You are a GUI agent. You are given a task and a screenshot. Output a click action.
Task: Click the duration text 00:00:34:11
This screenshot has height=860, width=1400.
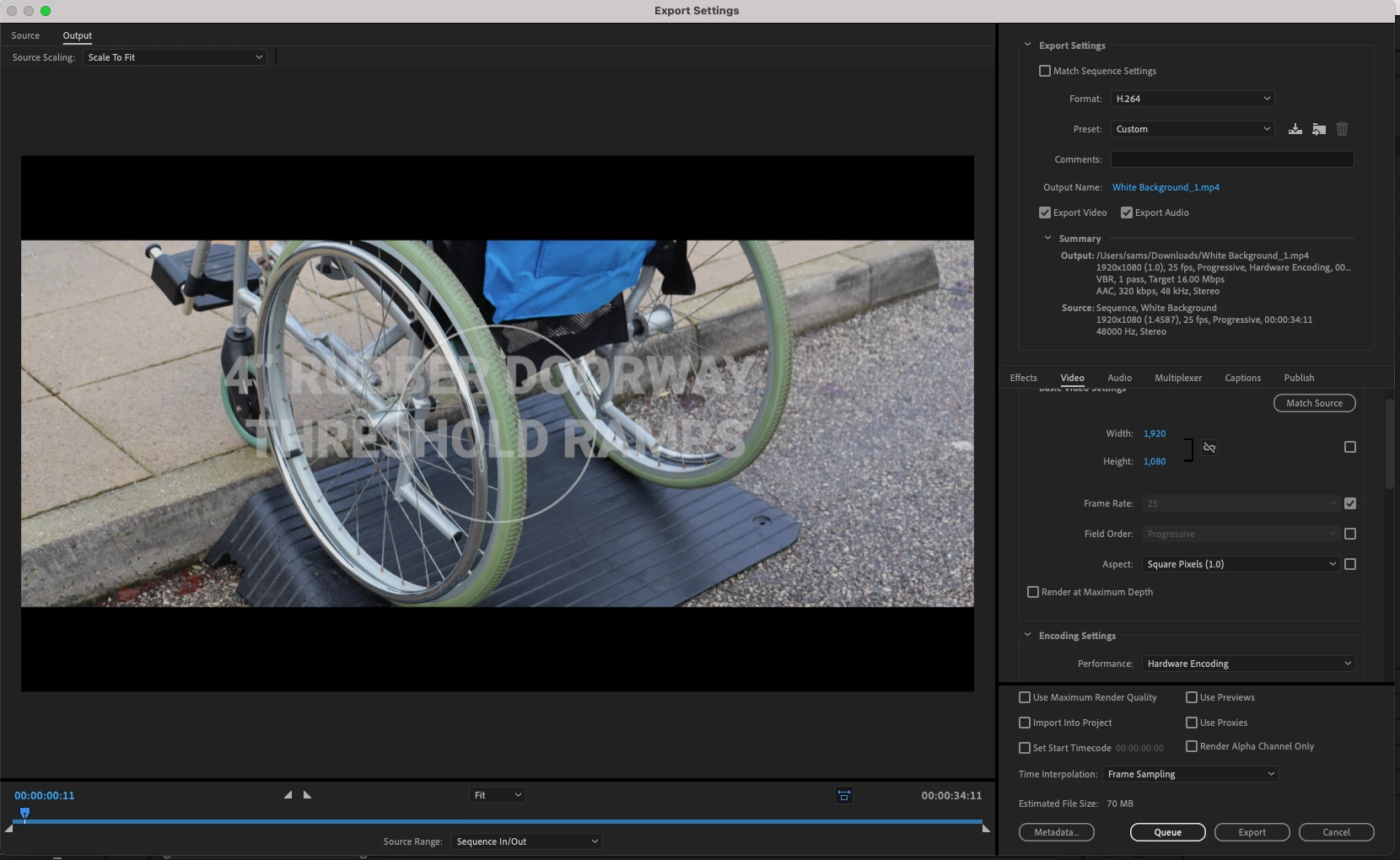click(951, 795)
